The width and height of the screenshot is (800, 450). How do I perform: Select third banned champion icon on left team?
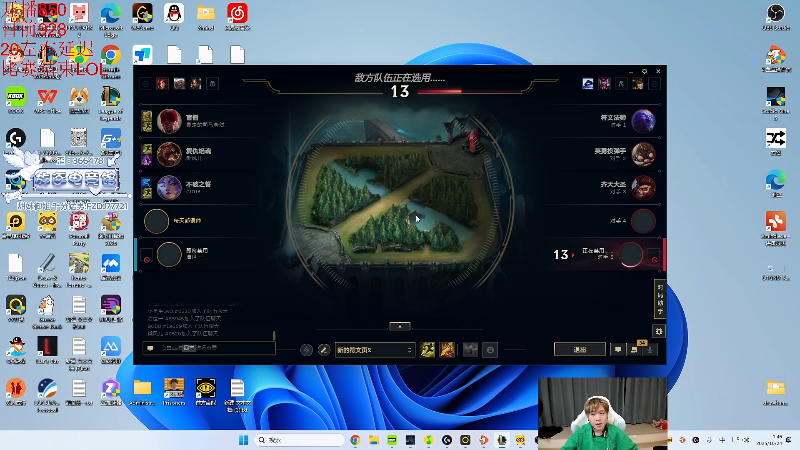(x=196, y=84)
